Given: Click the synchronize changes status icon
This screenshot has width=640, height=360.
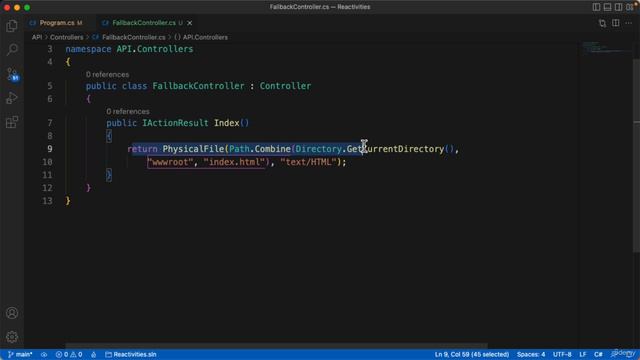Looking at the screenshot, I should pos(44,354).
